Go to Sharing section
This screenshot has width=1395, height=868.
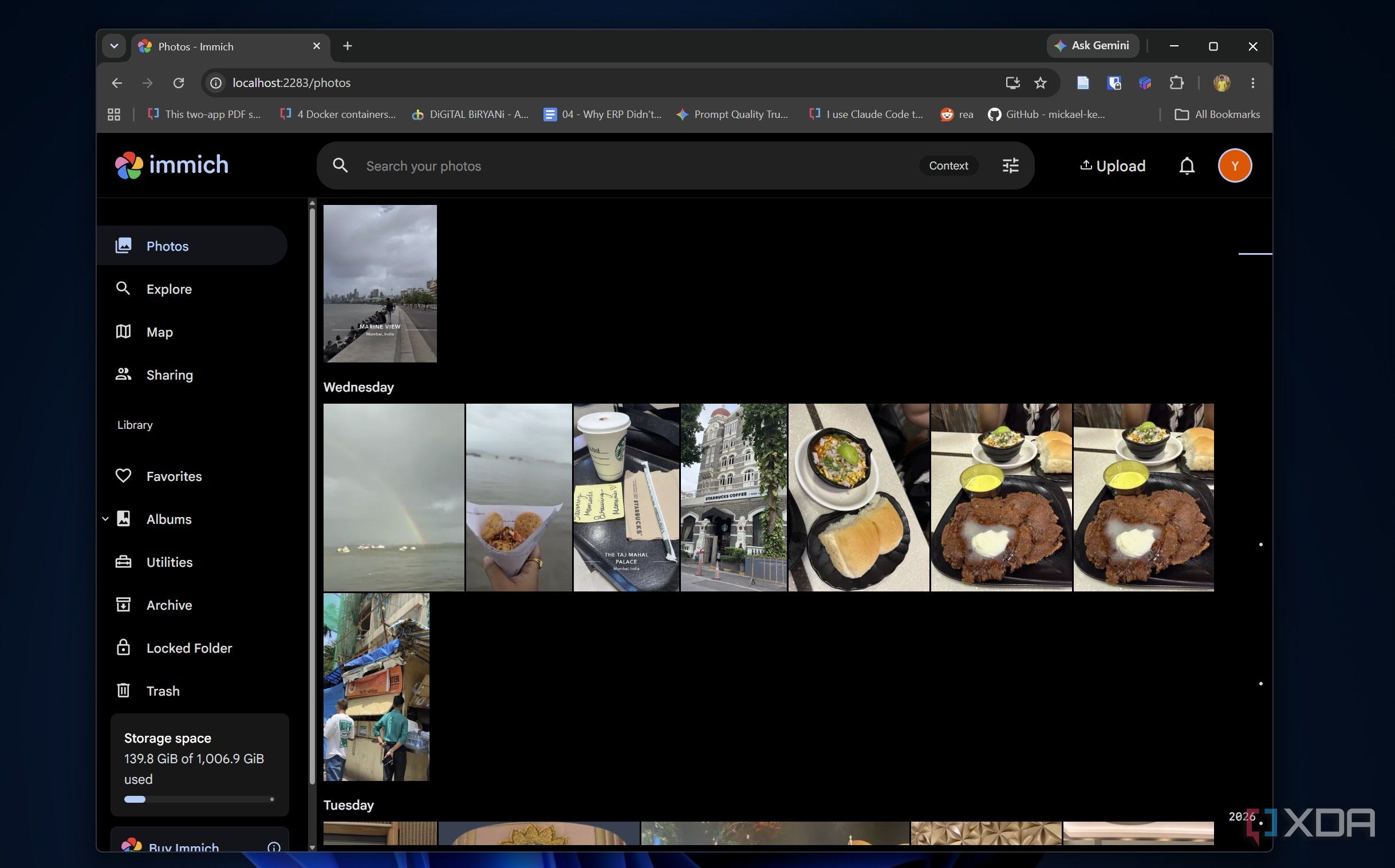(x=192, y=375)
